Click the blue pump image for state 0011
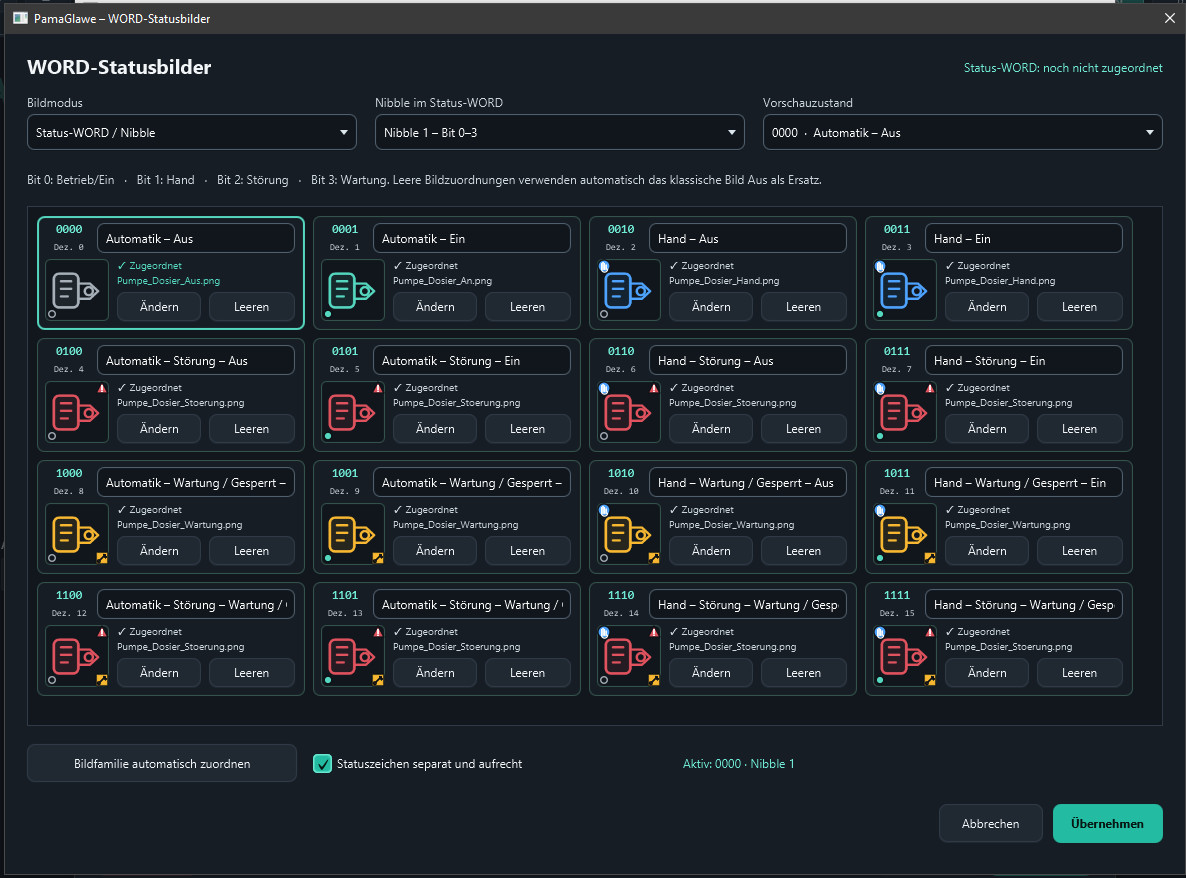The height and width of the screenshot is (878, 1186). click(x=905, y=290)
